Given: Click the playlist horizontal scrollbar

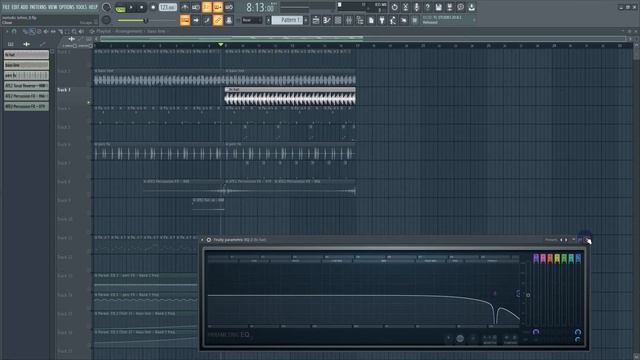Looking at the screenshot, I should coord(232,38).
